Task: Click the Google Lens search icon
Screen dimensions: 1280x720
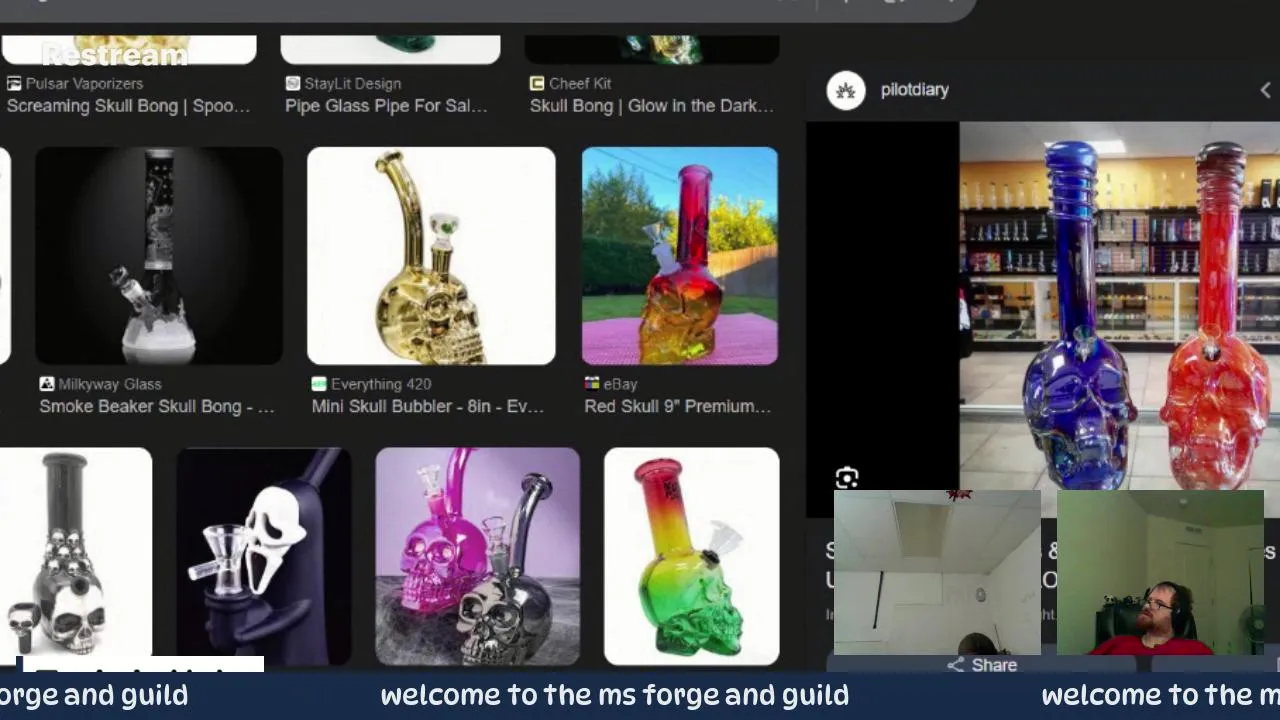Action: [847, 479]
